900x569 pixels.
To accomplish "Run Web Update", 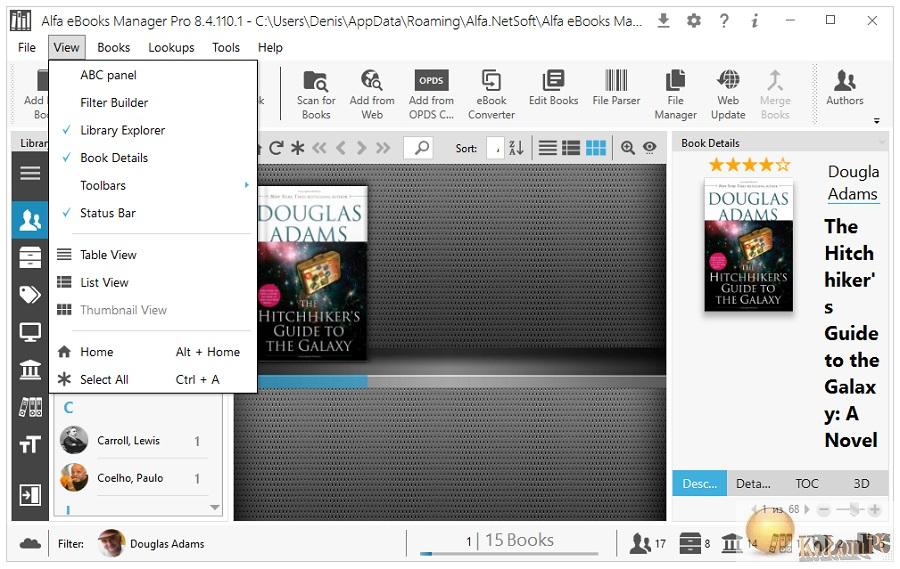I will (x=728, y=94).
